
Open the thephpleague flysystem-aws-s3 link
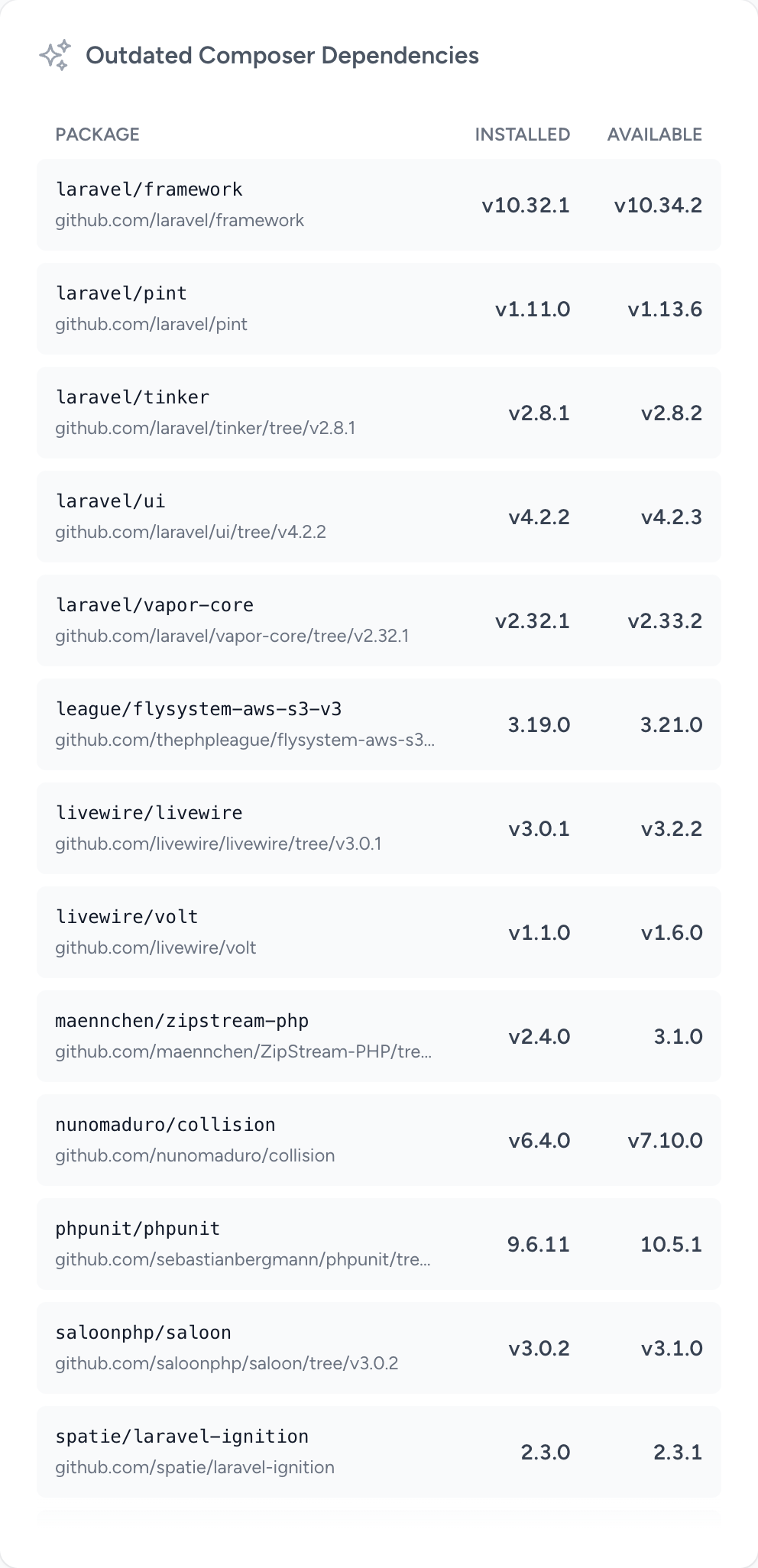click(245, 740)
